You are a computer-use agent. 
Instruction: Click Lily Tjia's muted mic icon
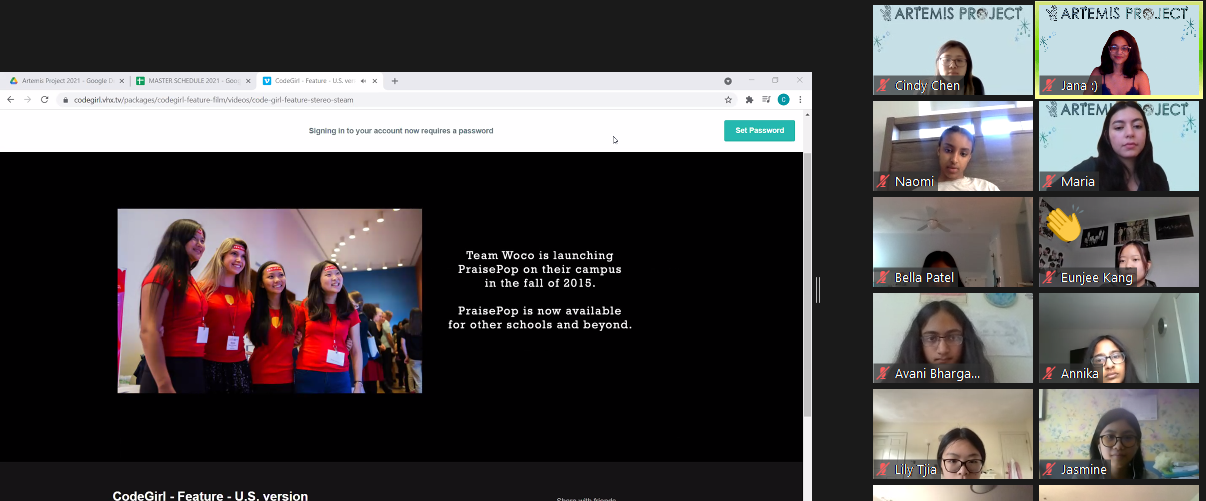coord(883,470)
